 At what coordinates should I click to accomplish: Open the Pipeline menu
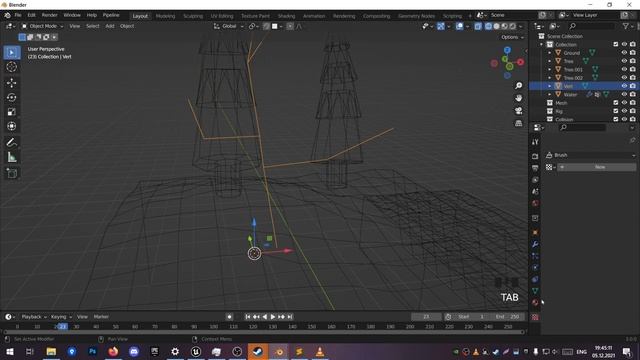tap(111, 15)
